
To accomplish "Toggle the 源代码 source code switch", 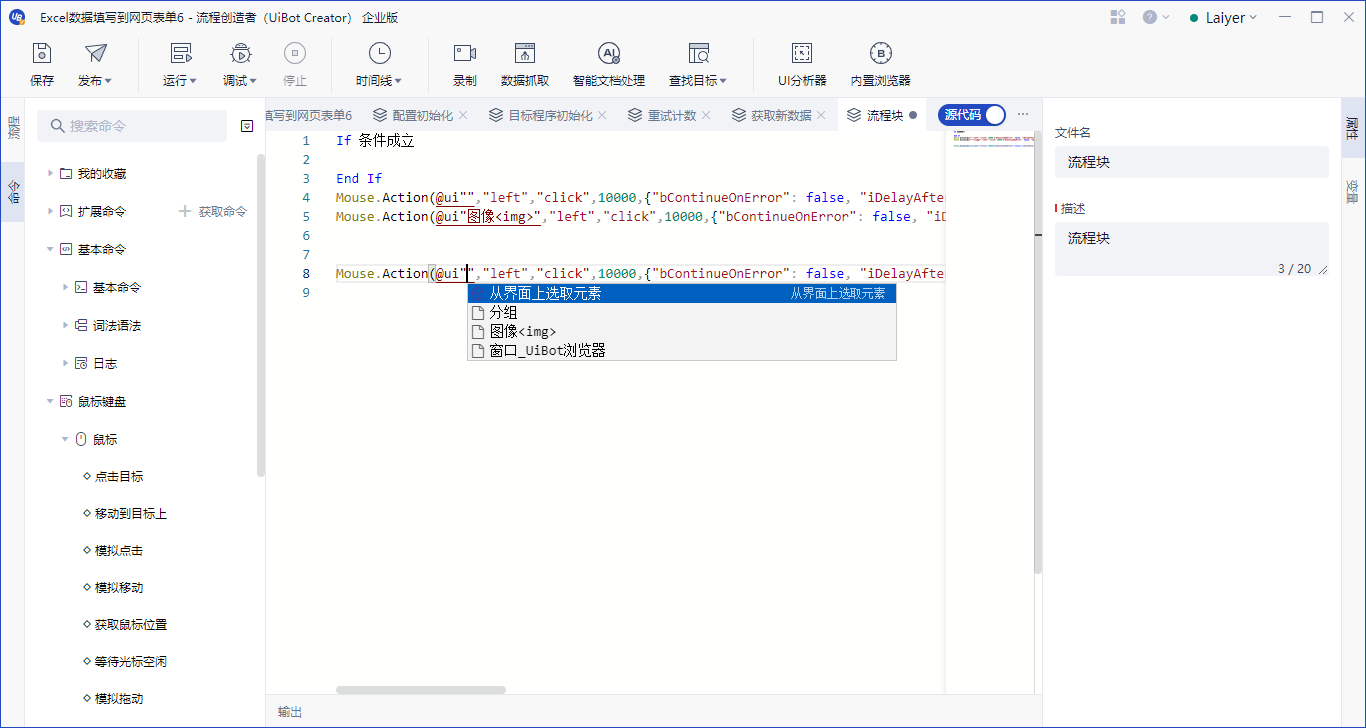I will [x=971, y=115].
